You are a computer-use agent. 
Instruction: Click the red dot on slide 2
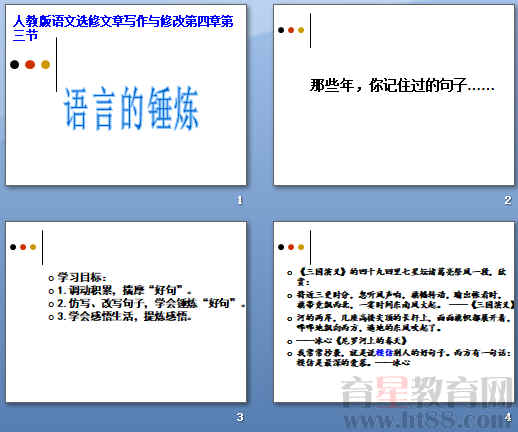[291, 30]
